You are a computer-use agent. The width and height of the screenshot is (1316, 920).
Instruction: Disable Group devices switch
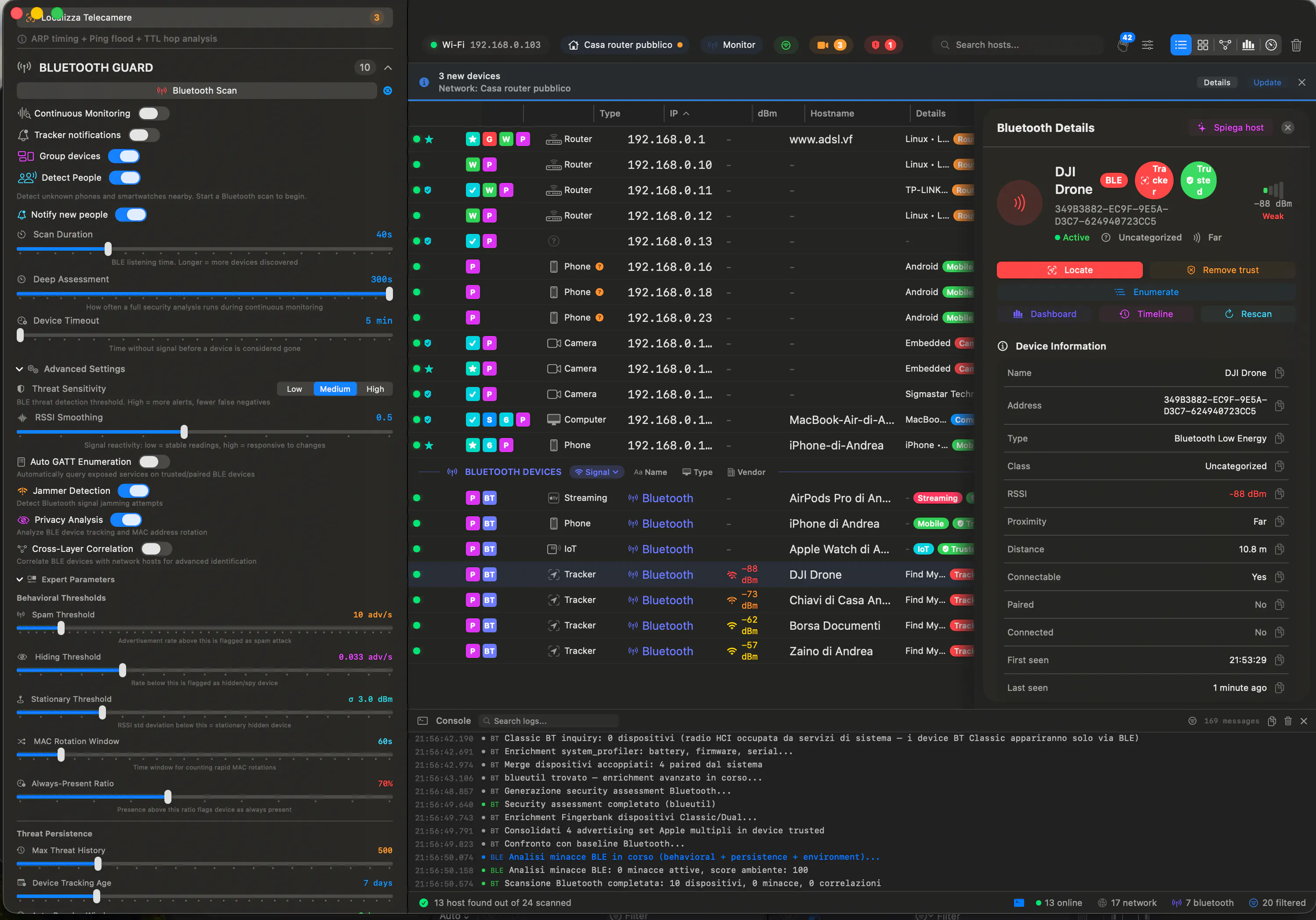click(124, 156)
